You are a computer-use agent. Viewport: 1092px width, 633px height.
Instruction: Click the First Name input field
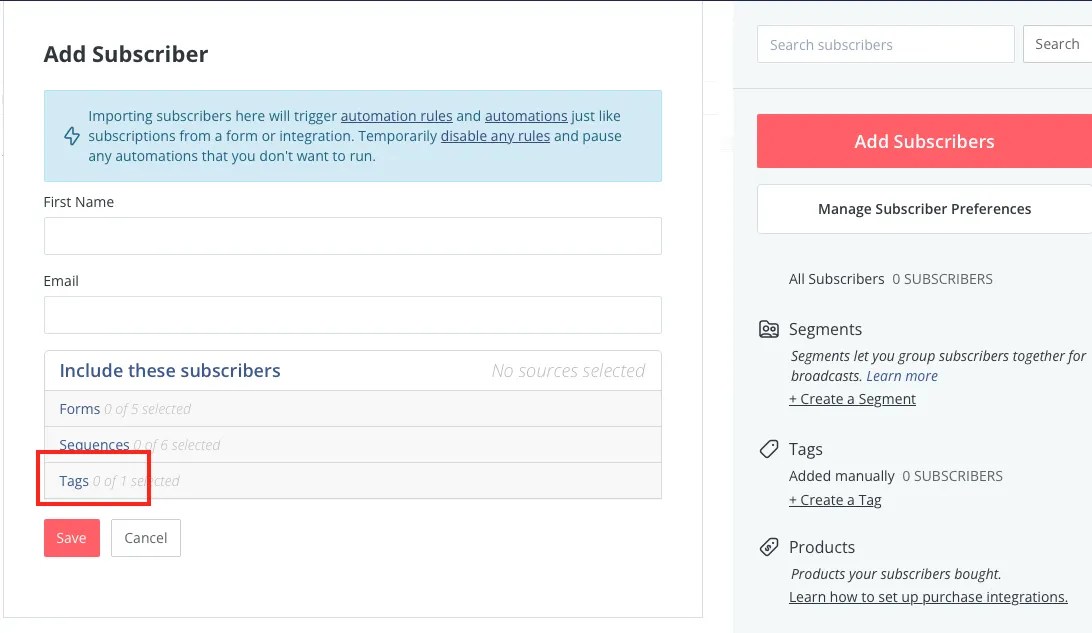pos(352,236)
